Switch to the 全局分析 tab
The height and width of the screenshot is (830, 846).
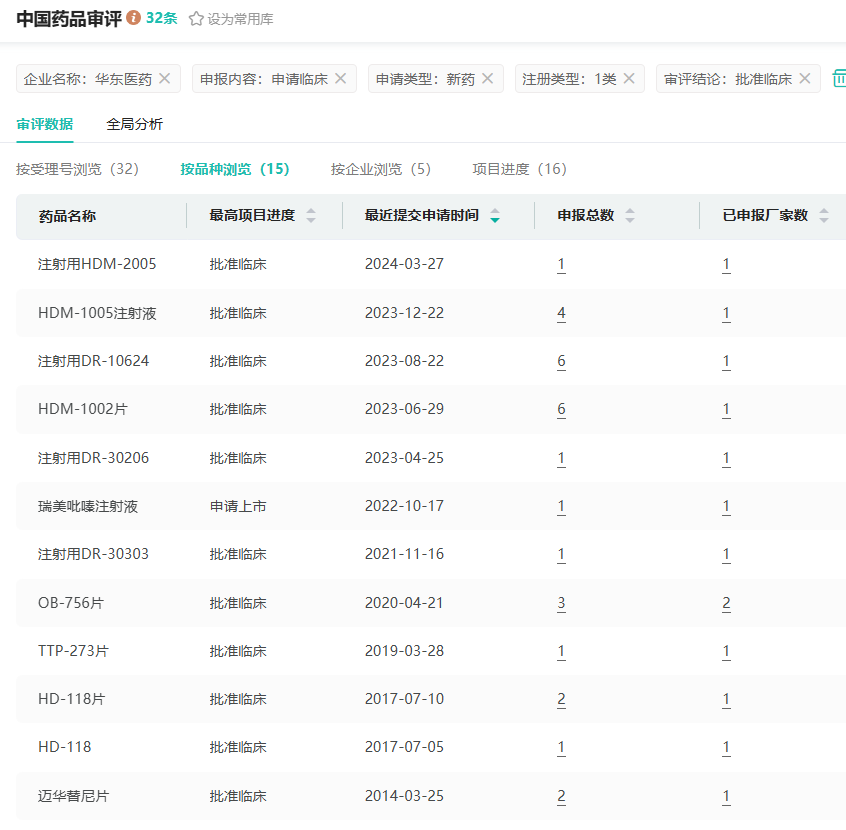tap(134, 124)
